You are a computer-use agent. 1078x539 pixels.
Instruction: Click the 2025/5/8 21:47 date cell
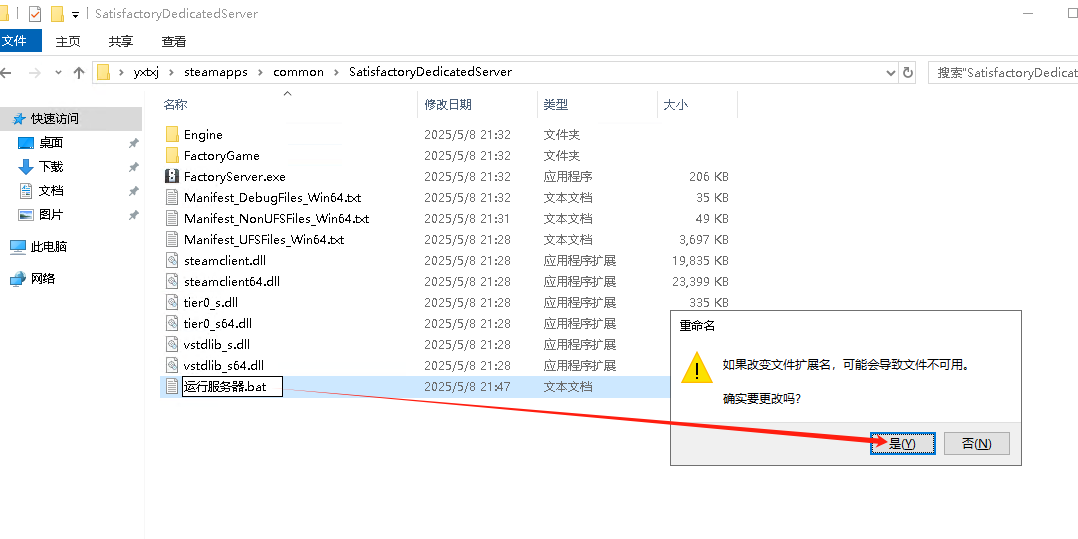pos(468,386)
